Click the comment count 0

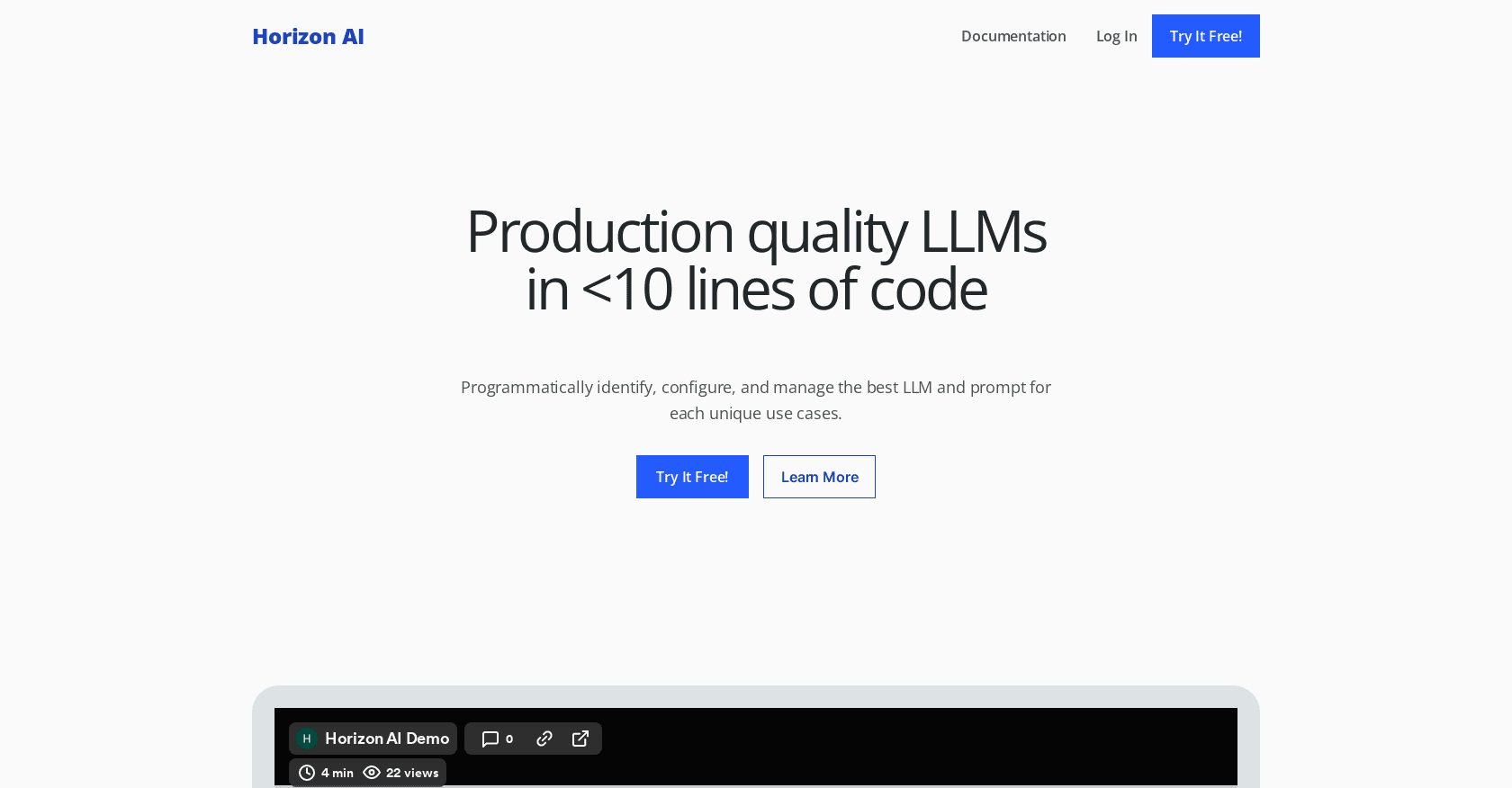pyautogui.click(x=509, y=739)
